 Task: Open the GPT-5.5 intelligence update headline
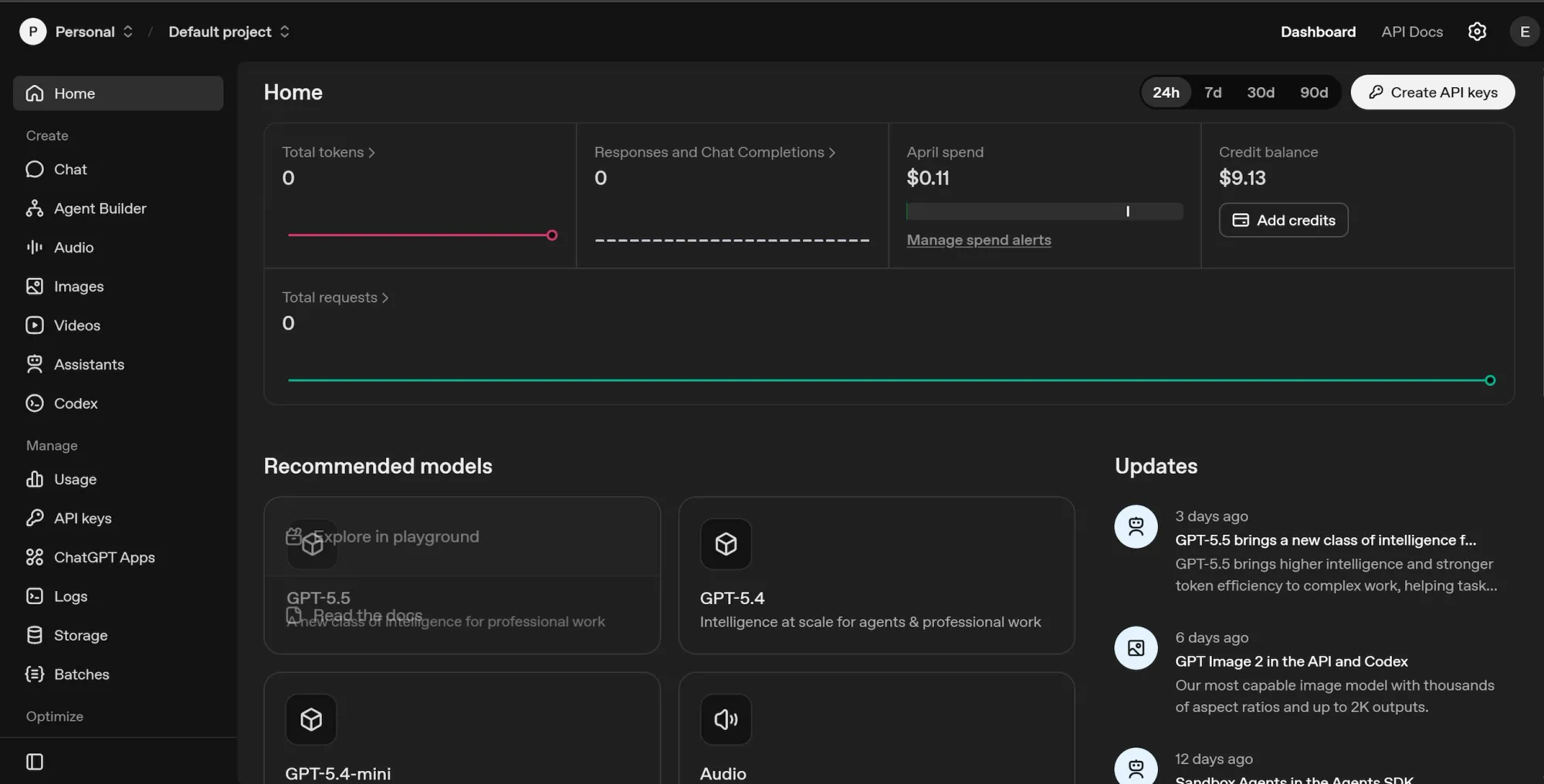(x=1326, y=540)
